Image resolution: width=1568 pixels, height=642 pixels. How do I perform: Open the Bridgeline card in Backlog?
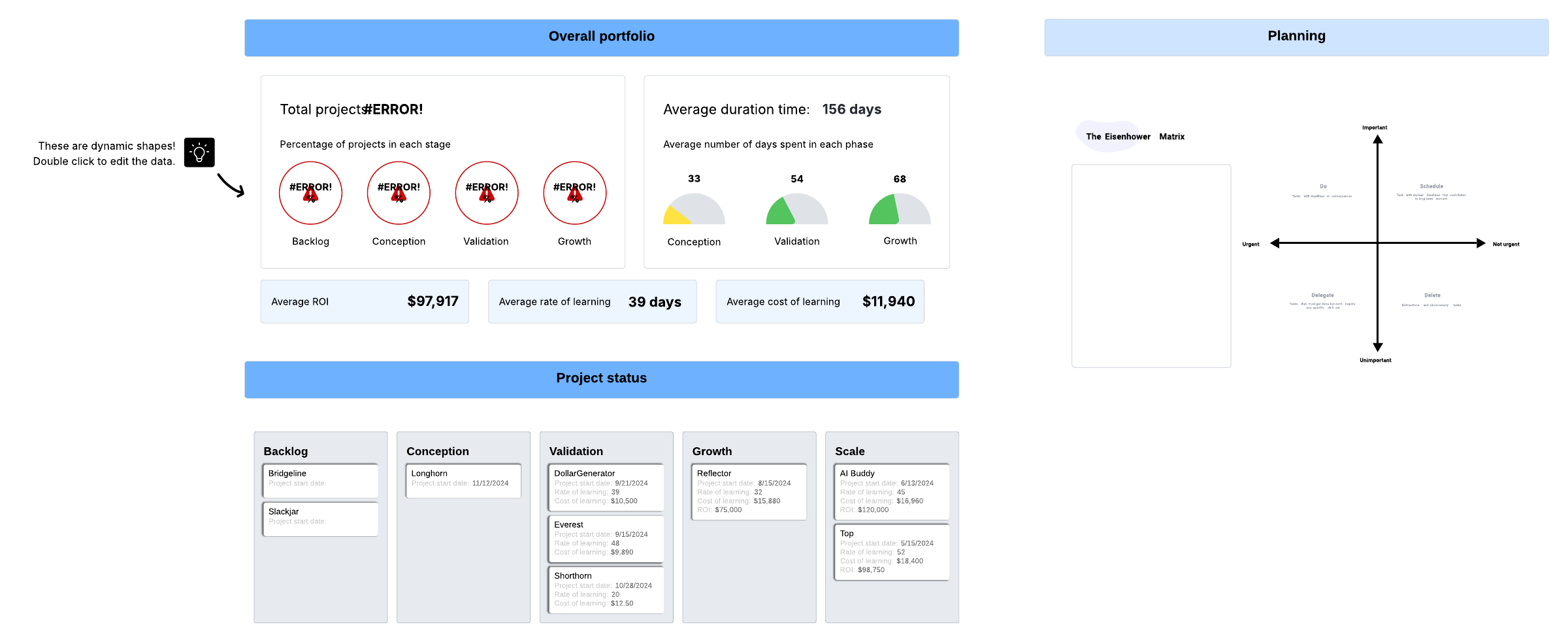point(320,481)
